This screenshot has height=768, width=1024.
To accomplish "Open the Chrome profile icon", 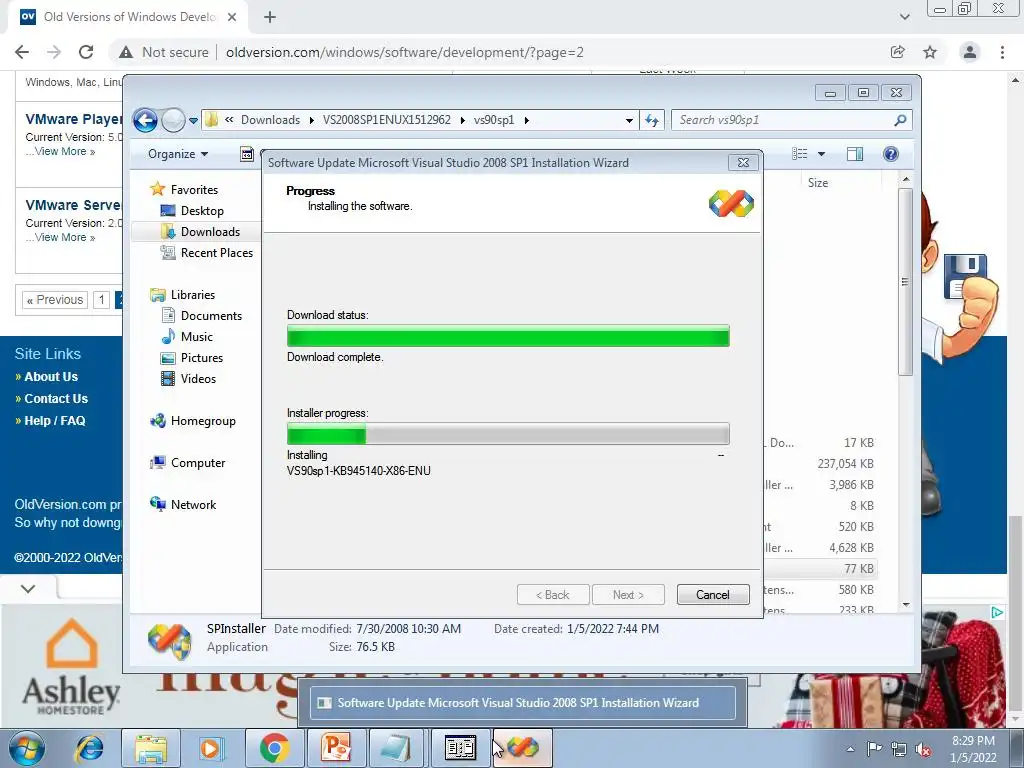I will coord(970,52).
